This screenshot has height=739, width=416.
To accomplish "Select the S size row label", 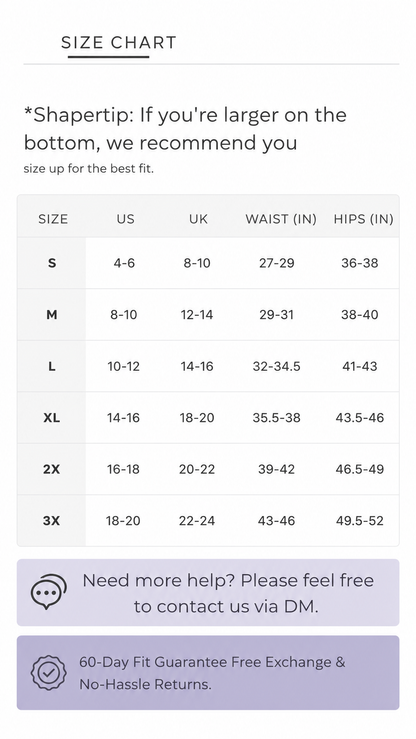I will [52, 263].
